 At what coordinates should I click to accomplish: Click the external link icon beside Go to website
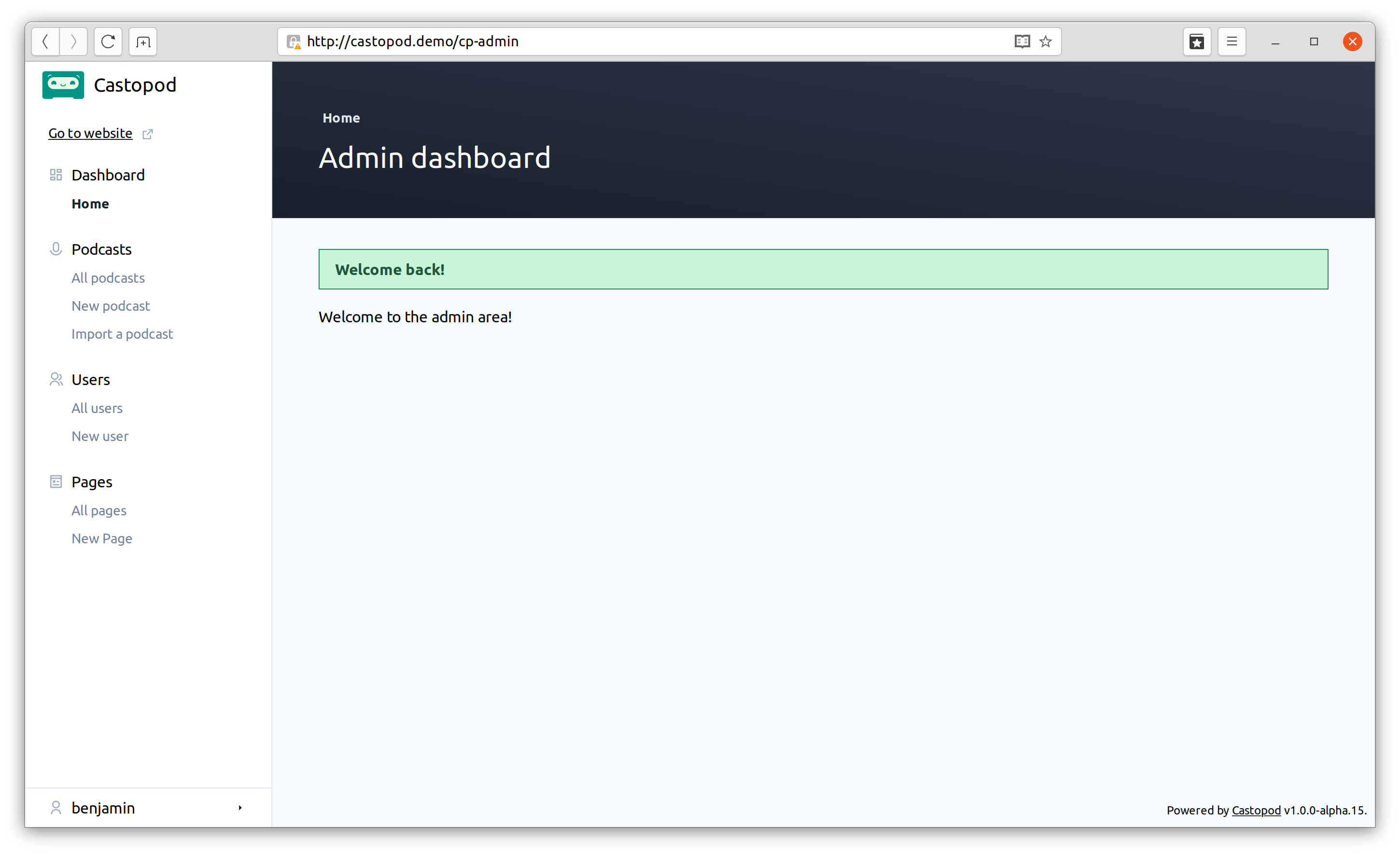point(148,134)
